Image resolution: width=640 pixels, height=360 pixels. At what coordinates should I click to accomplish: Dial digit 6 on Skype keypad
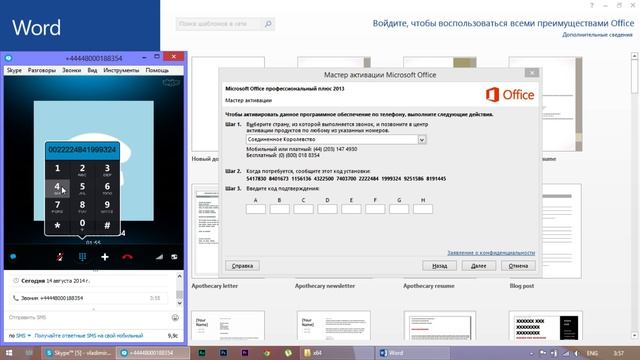coord(107,188)
